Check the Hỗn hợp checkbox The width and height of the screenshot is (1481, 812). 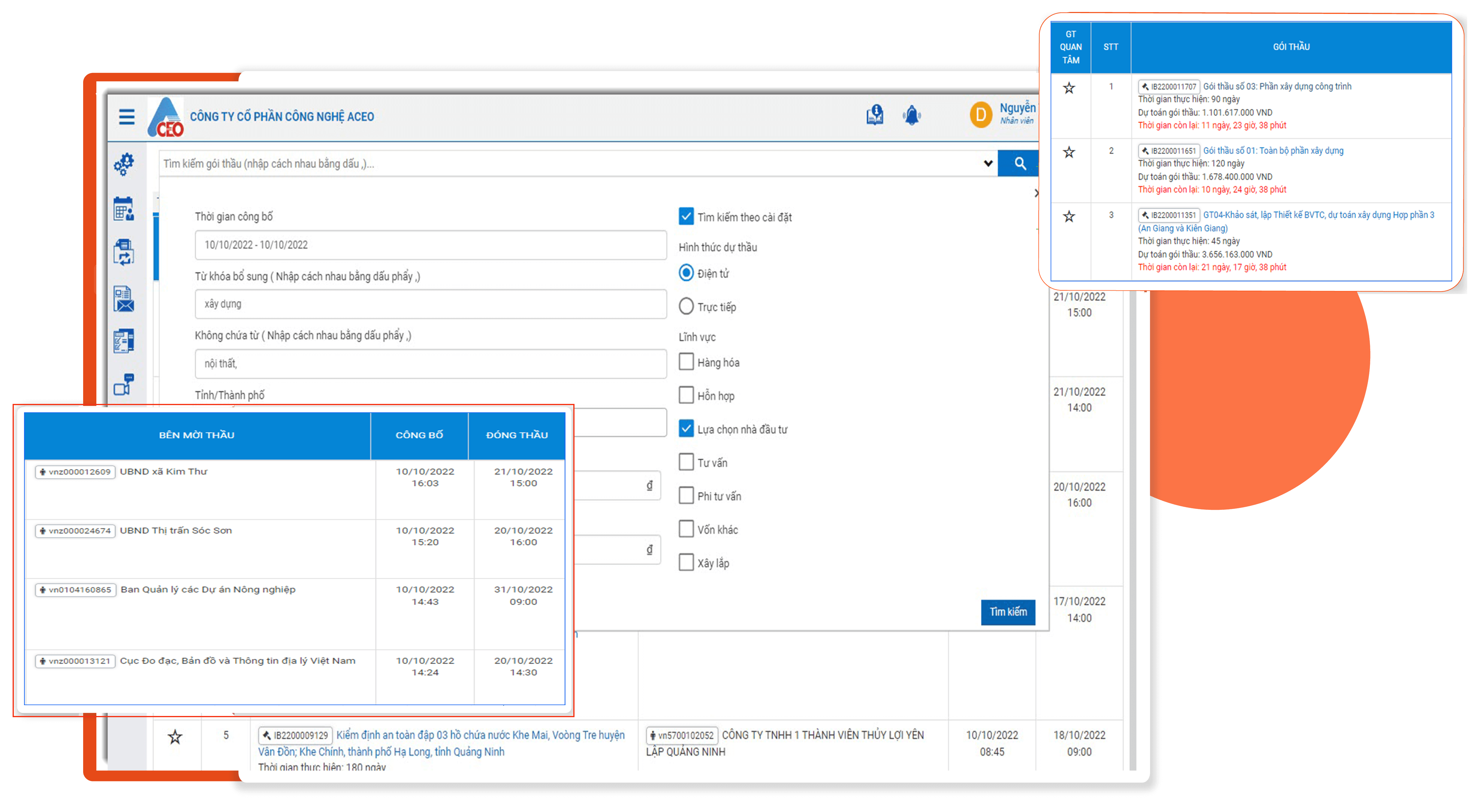click(686, 395)
